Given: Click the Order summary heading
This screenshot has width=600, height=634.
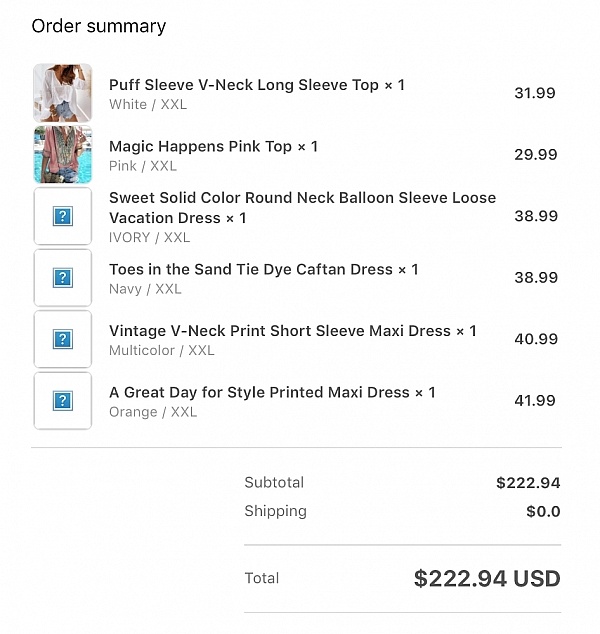Looking at the screenshot, I should [x=99, y=26].
